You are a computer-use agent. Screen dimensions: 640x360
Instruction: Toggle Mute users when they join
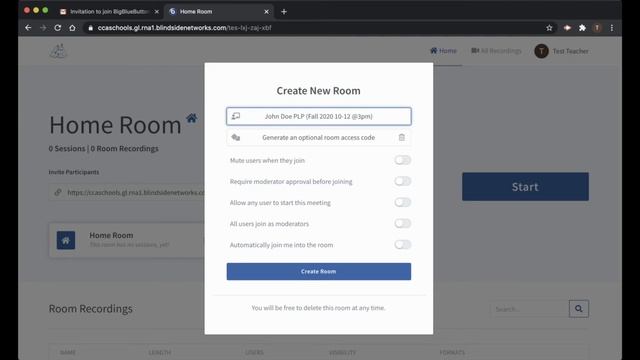402,160
